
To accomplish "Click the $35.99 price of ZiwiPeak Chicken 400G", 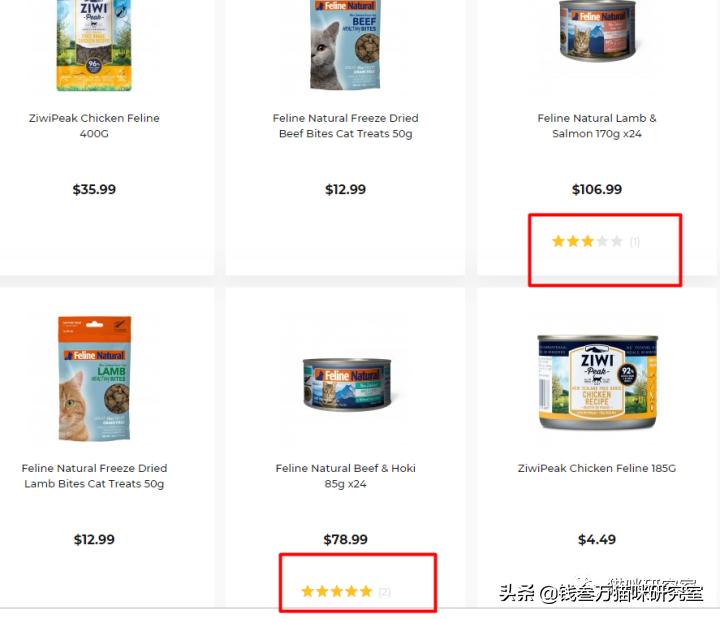I will [x=94, y=189].
